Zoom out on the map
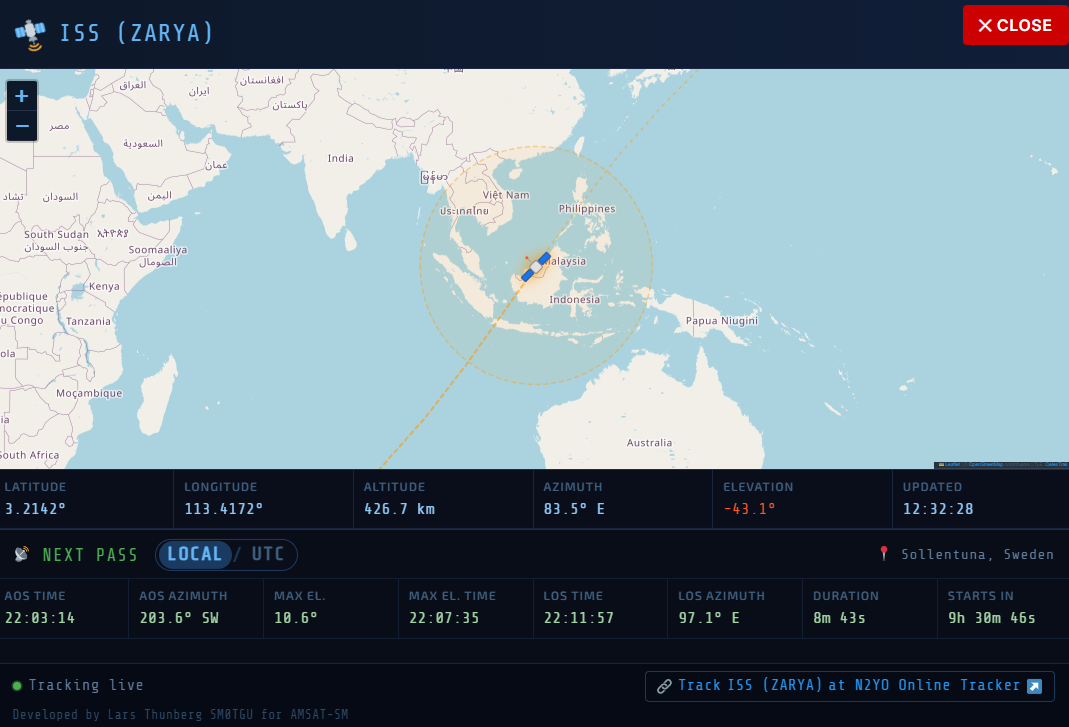1069x727 pixels. [22, 126]
